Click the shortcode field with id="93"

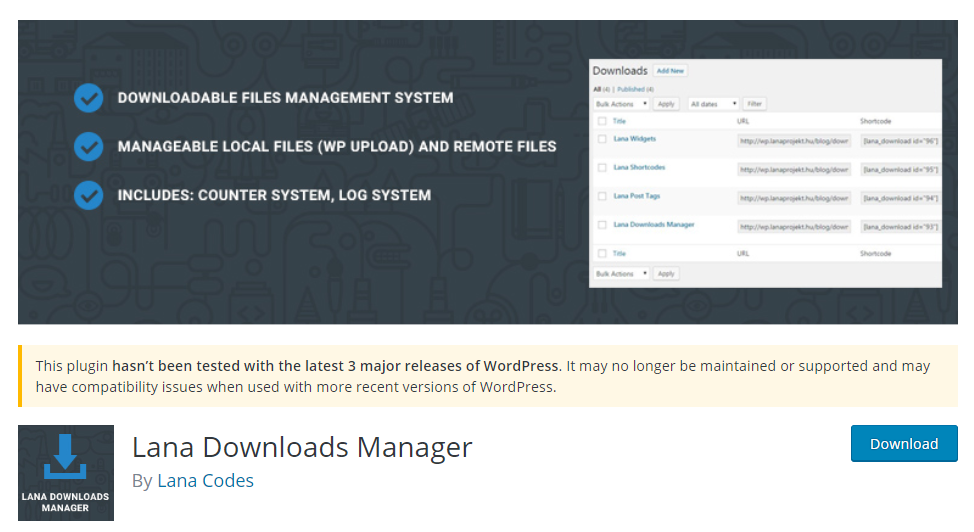tap(900, 227)
